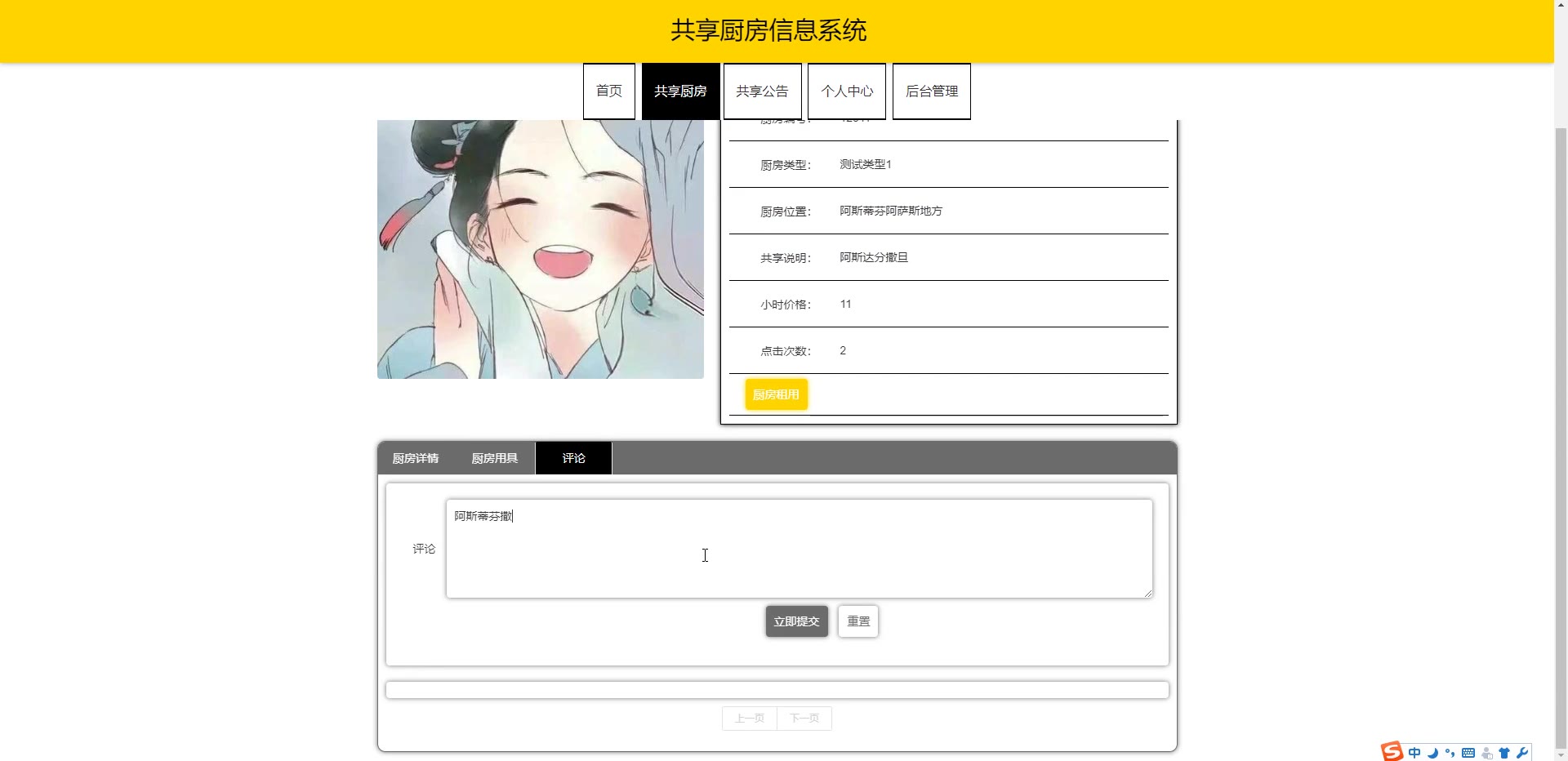Click the comment textarea resize grip

pos(1147,593)
